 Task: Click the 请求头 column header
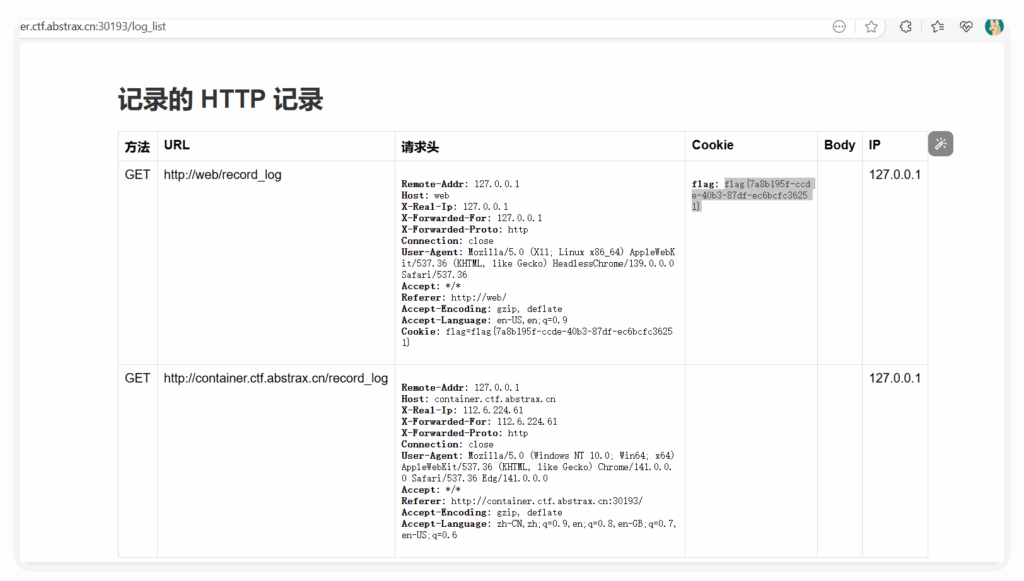(x=420, y=146)
